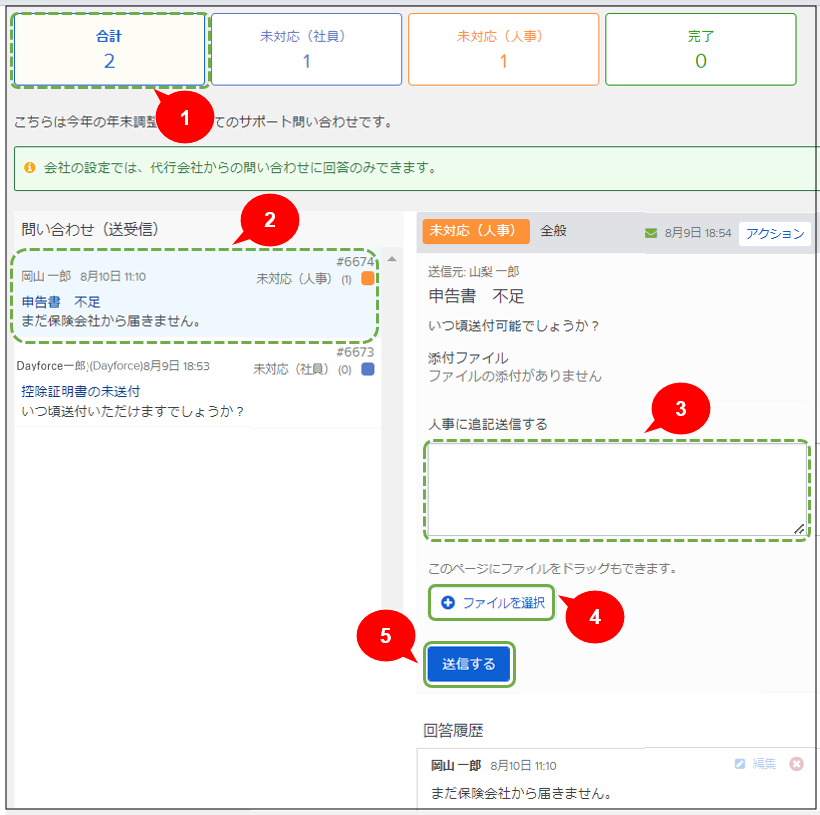Click the orange info icon in notice banner
The height and width of the screenshot is (815, 820).
point(30,167)
